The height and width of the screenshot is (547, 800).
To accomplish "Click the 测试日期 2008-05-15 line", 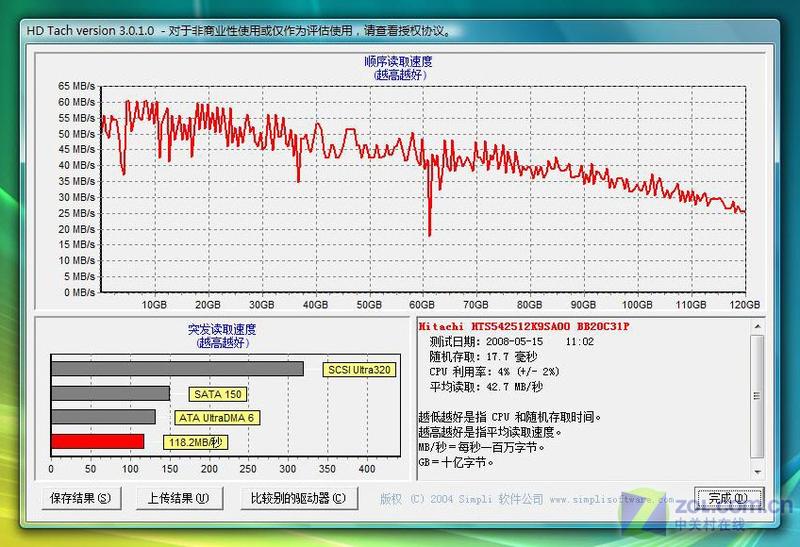I will click(512, 341).
